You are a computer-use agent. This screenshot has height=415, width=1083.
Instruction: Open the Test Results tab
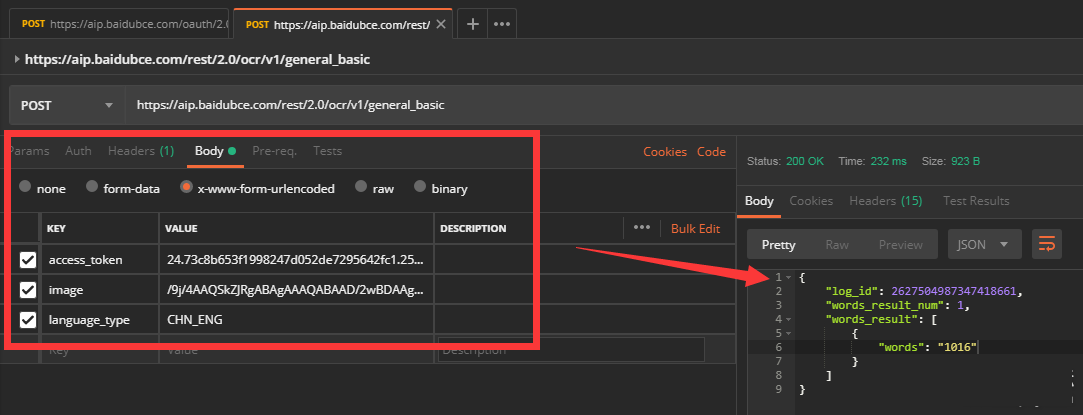[x=976, y=201]
